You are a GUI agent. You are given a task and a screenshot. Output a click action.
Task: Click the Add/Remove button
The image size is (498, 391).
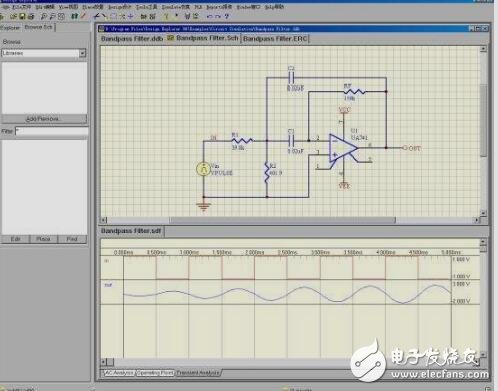(44, 119)
